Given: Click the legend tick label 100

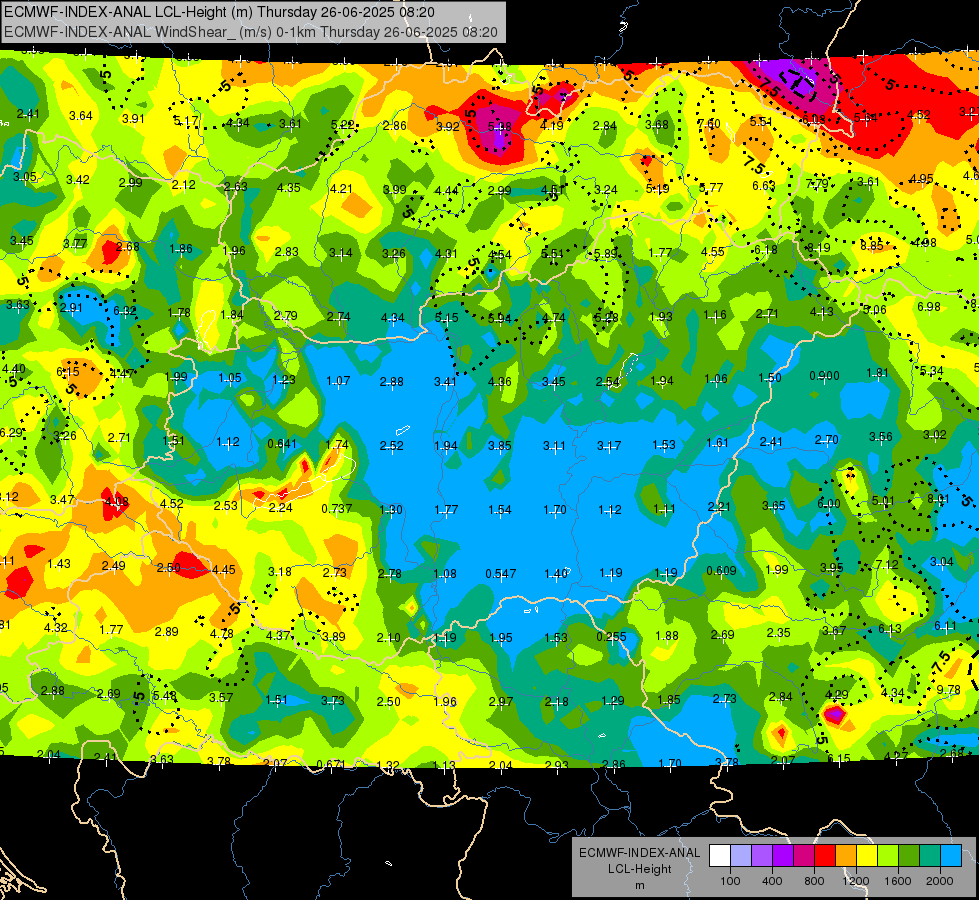Looking at the screenshot, I should (731, 881).
